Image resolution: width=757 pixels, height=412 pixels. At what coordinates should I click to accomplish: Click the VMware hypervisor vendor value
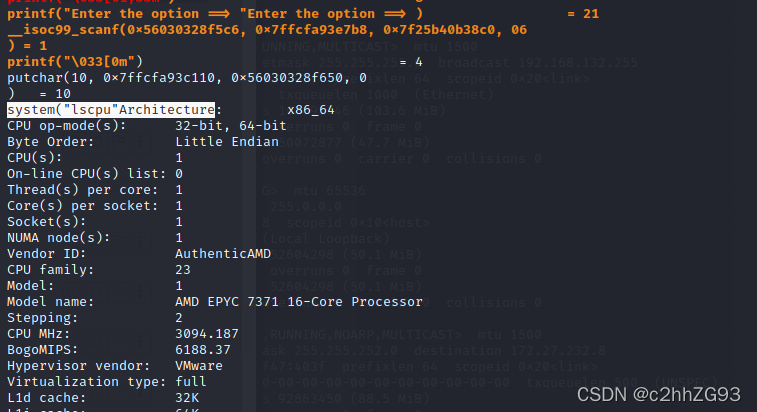click(x=199, y=365)
